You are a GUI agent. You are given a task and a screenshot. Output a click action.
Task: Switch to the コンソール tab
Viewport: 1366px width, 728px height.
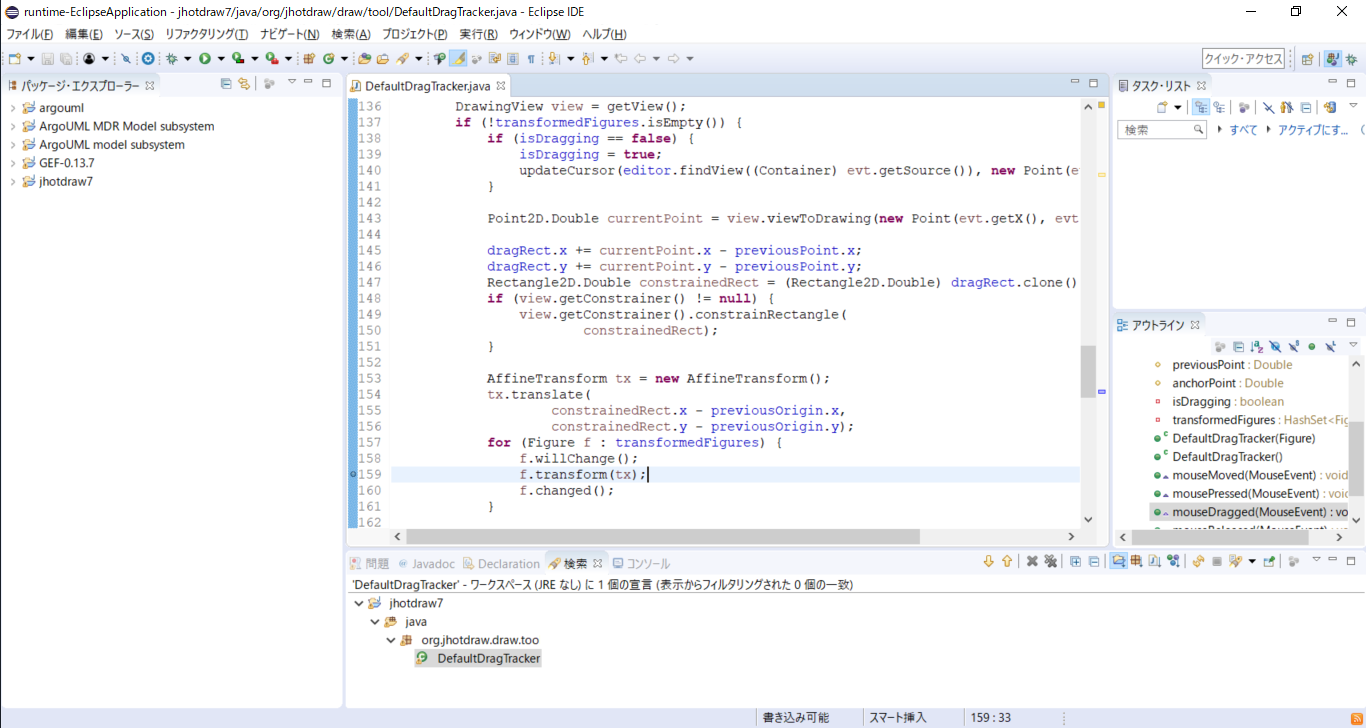641,563
